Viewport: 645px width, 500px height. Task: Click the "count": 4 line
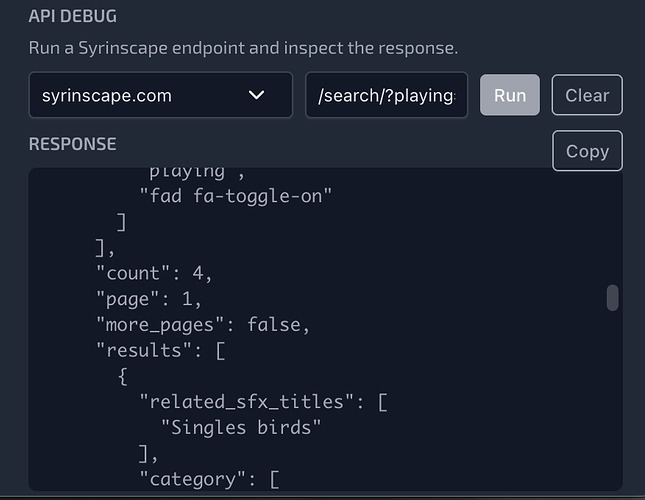[154, 273]
